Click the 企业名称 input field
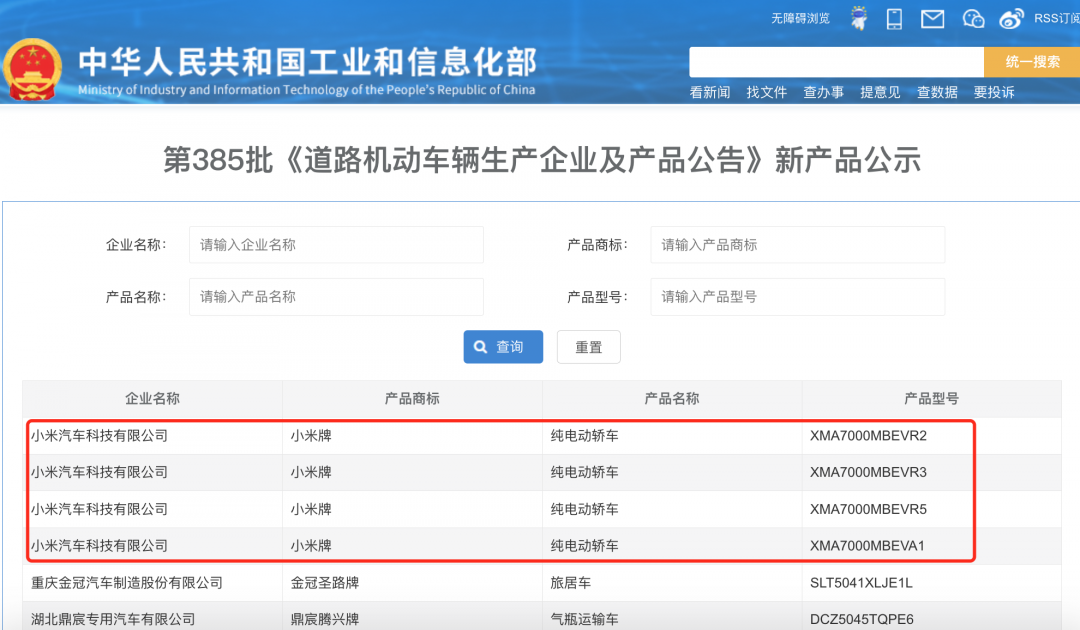 coord(336,245)
